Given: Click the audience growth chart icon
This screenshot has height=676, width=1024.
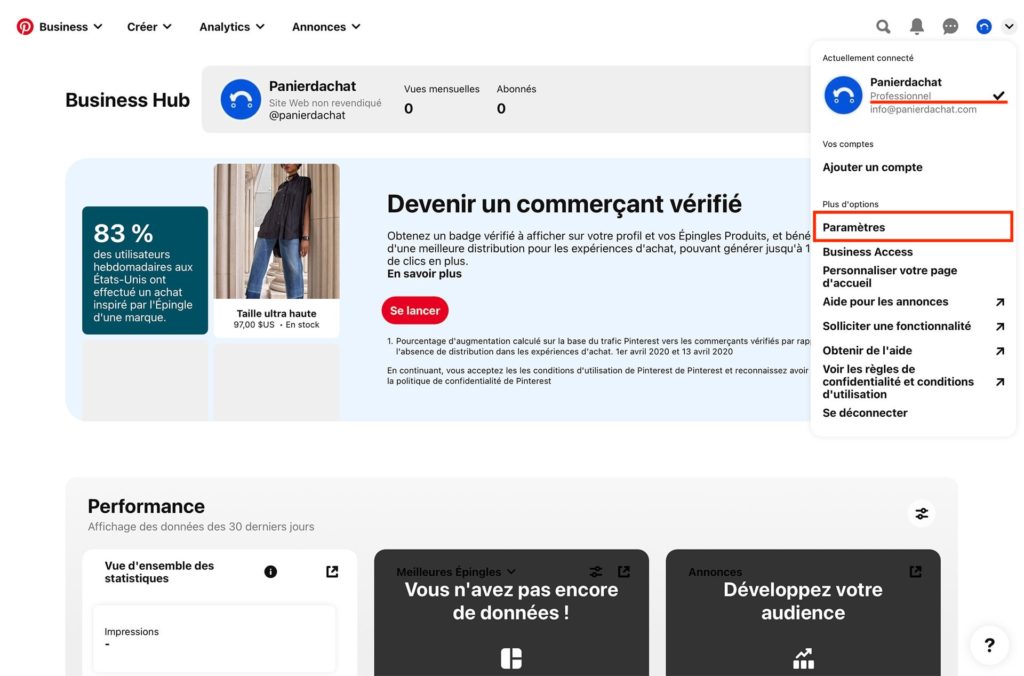Looking at the screenshot, I should pos(803,658).
